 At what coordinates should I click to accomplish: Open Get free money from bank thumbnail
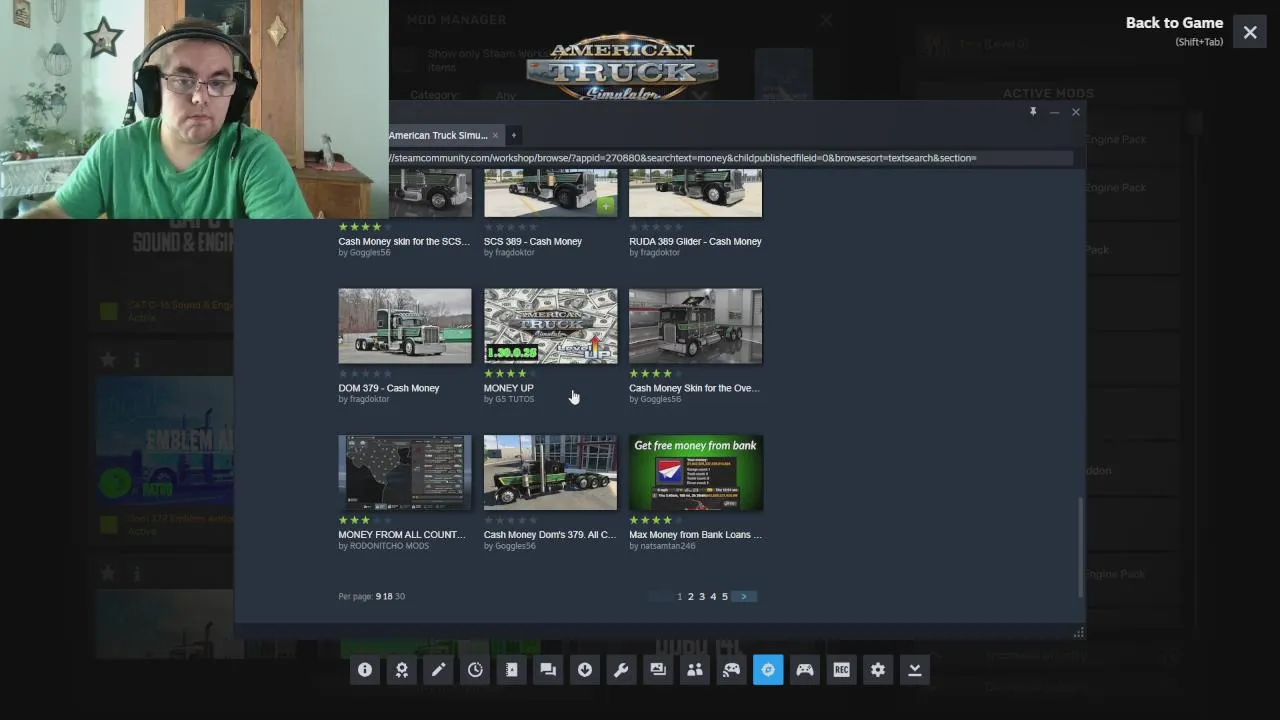(x=695, y=472)
